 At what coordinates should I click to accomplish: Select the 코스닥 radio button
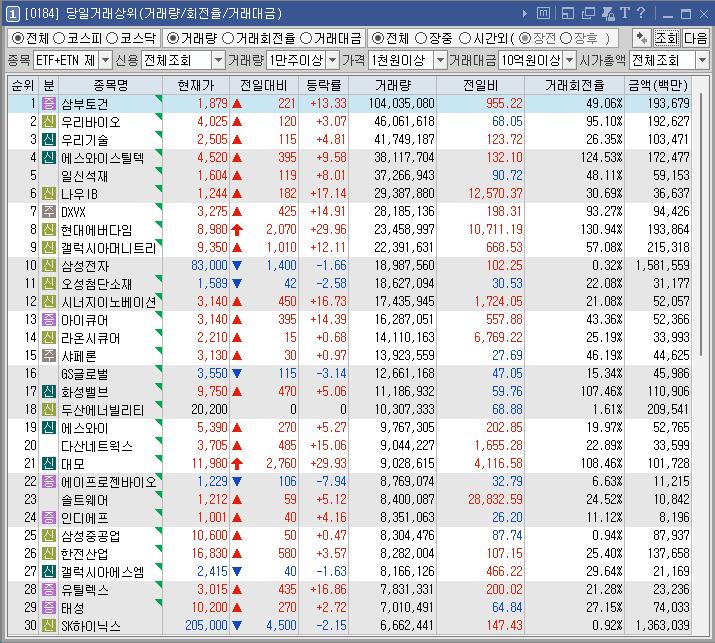tap(112, 38)
